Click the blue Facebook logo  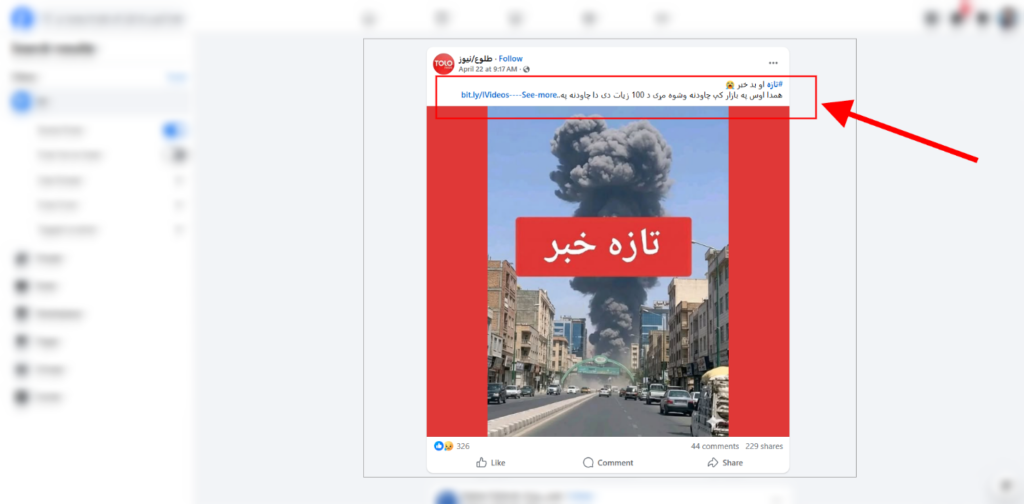22,18
